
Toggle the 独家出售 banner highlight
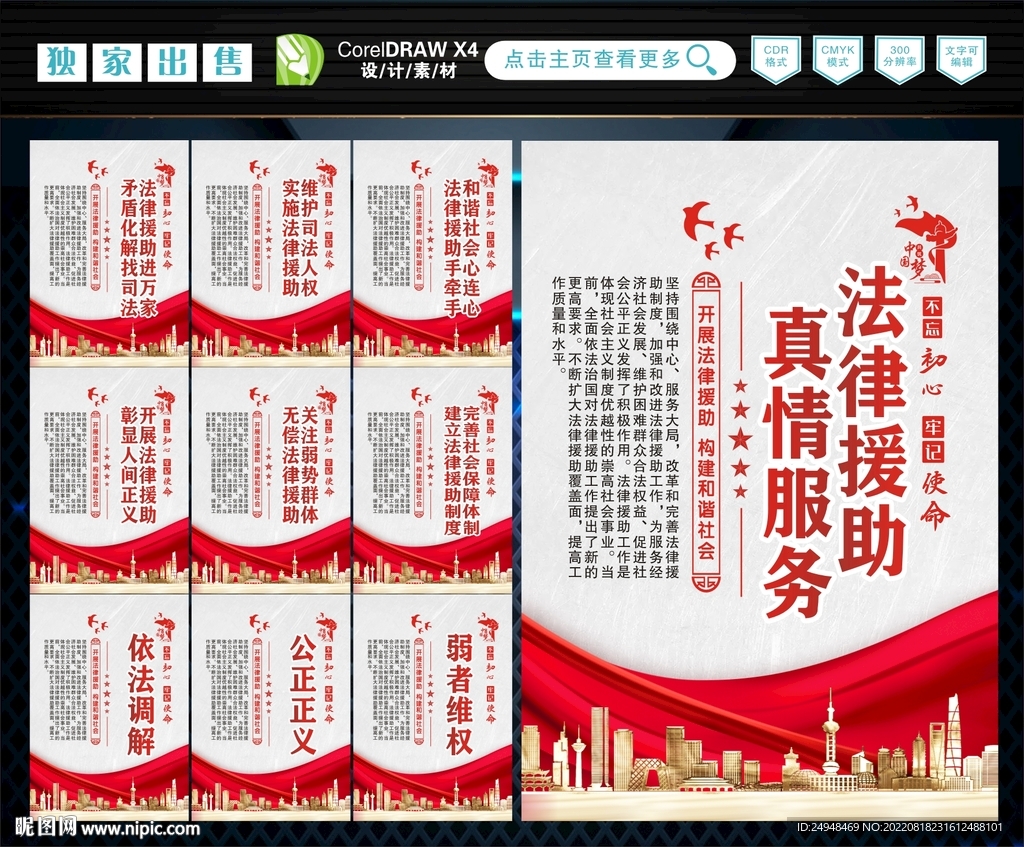click(x=146, y=60)
